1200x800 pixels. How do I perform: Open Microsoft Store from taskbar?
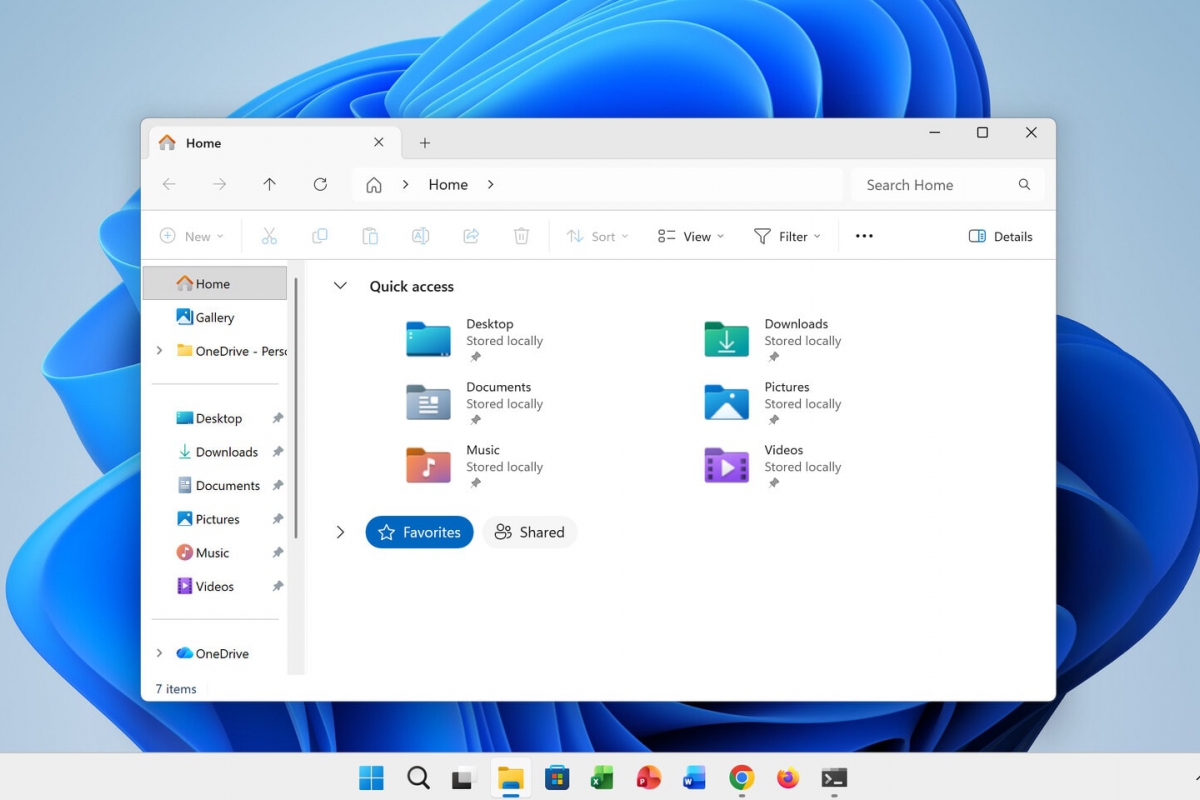[557, 778]
